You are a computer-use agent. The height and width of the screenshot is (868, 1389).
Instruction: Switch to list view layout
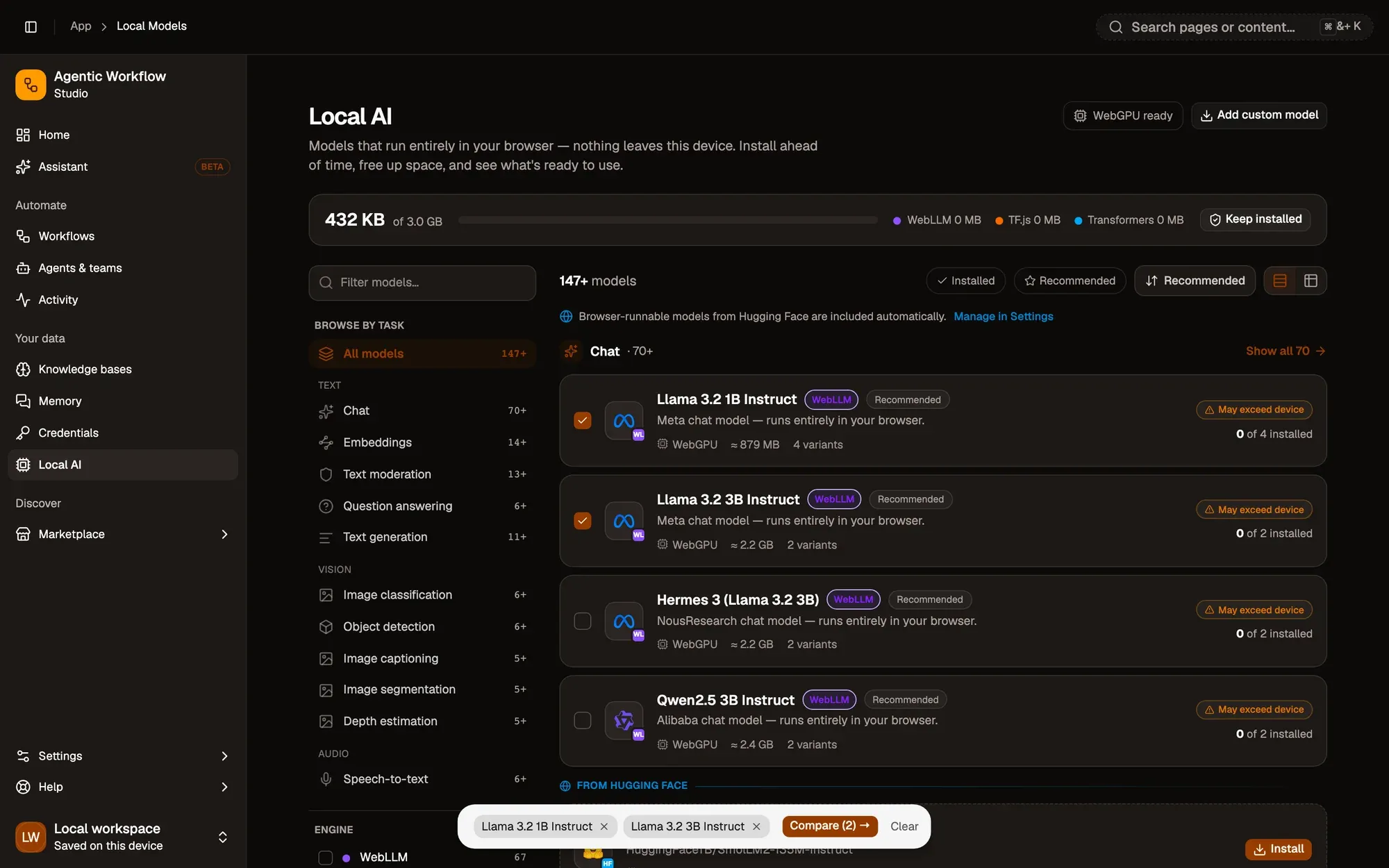click(x=1280, y=281)
